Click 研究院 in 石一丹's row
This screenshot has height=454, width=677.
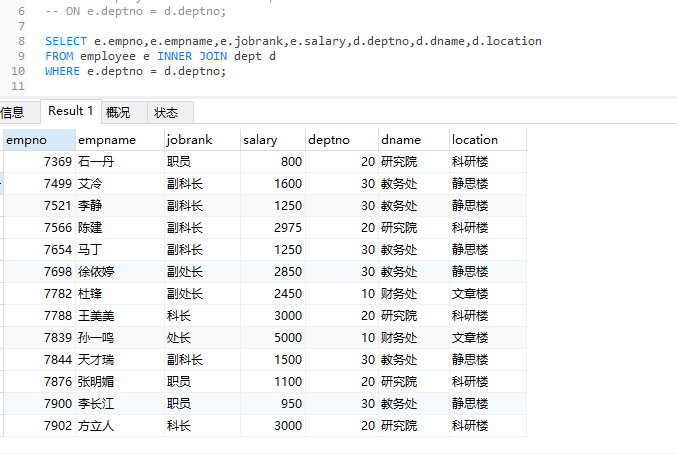414,162
